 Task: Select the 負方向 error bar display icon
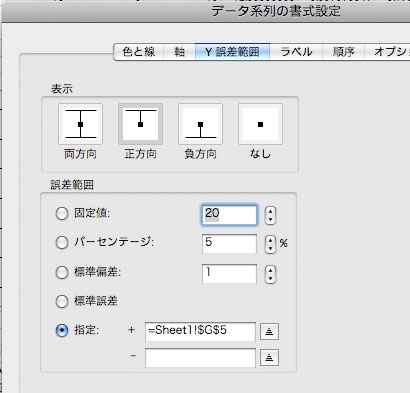[200, 124]
